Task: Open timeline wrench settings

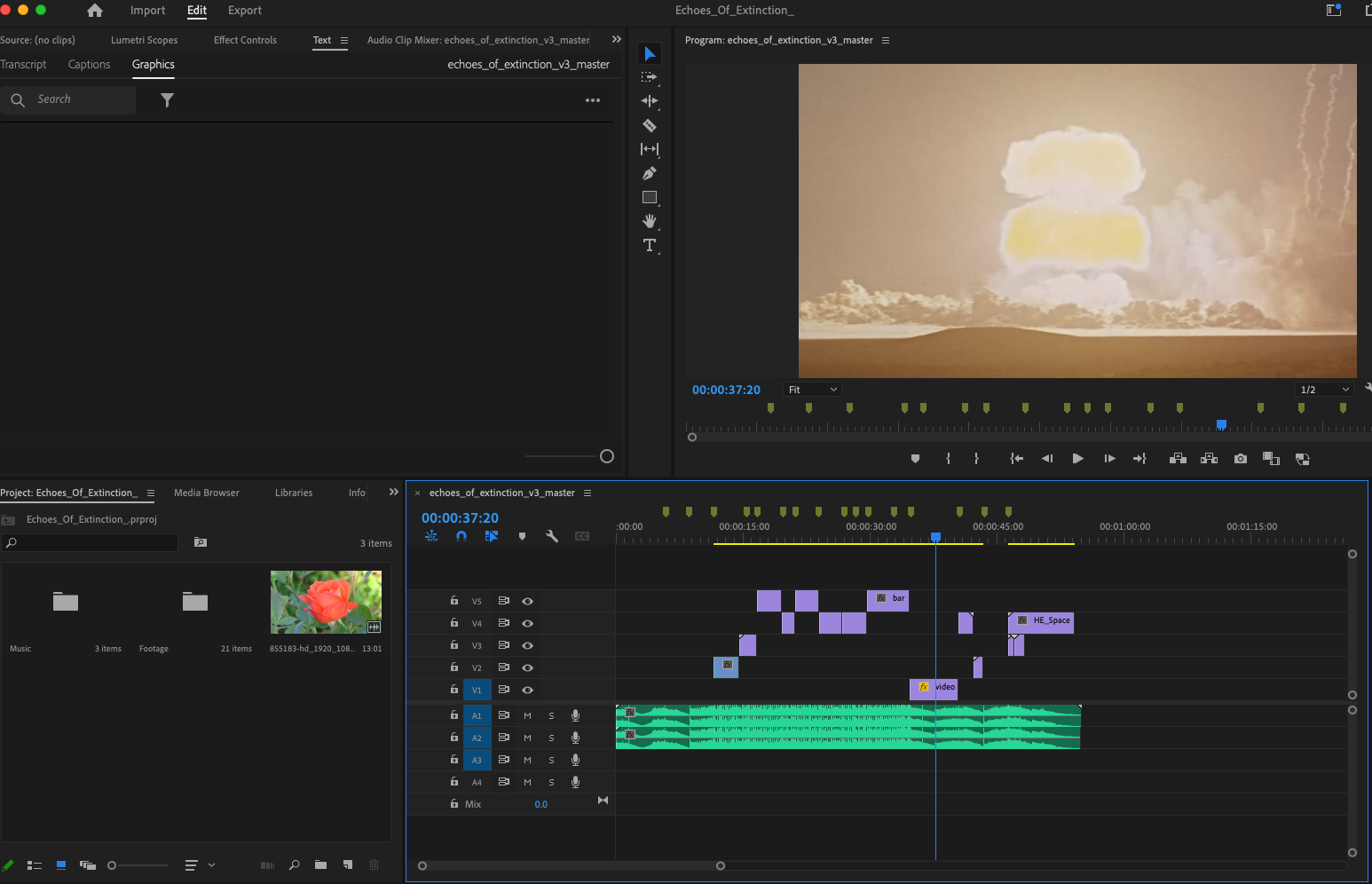Action: pyautogui.click(x=552, y=536)
